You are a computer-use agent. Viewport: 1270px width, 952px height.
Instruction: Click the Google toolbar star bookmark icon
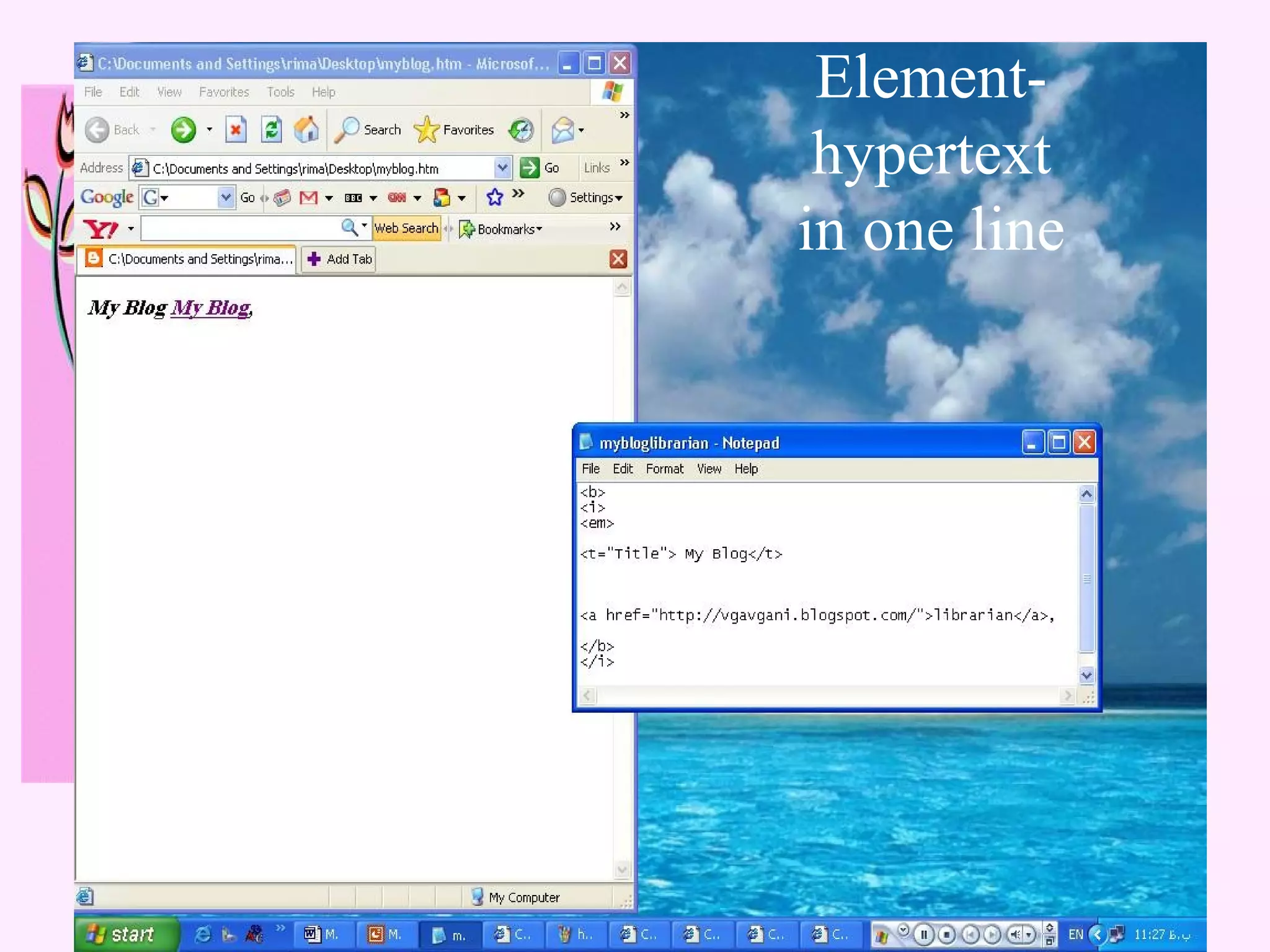click(494, 198)
